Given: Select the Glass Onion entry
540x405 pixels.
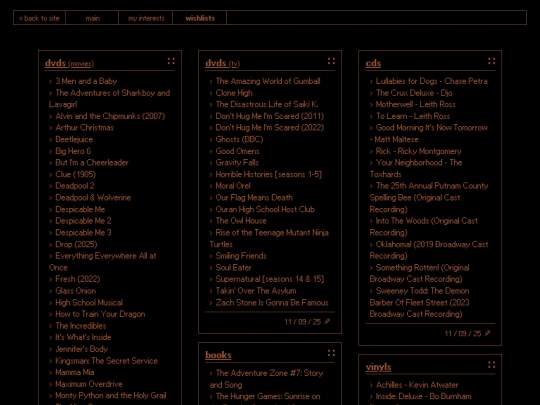Looking at the screenshot, I should click(75, 291).
